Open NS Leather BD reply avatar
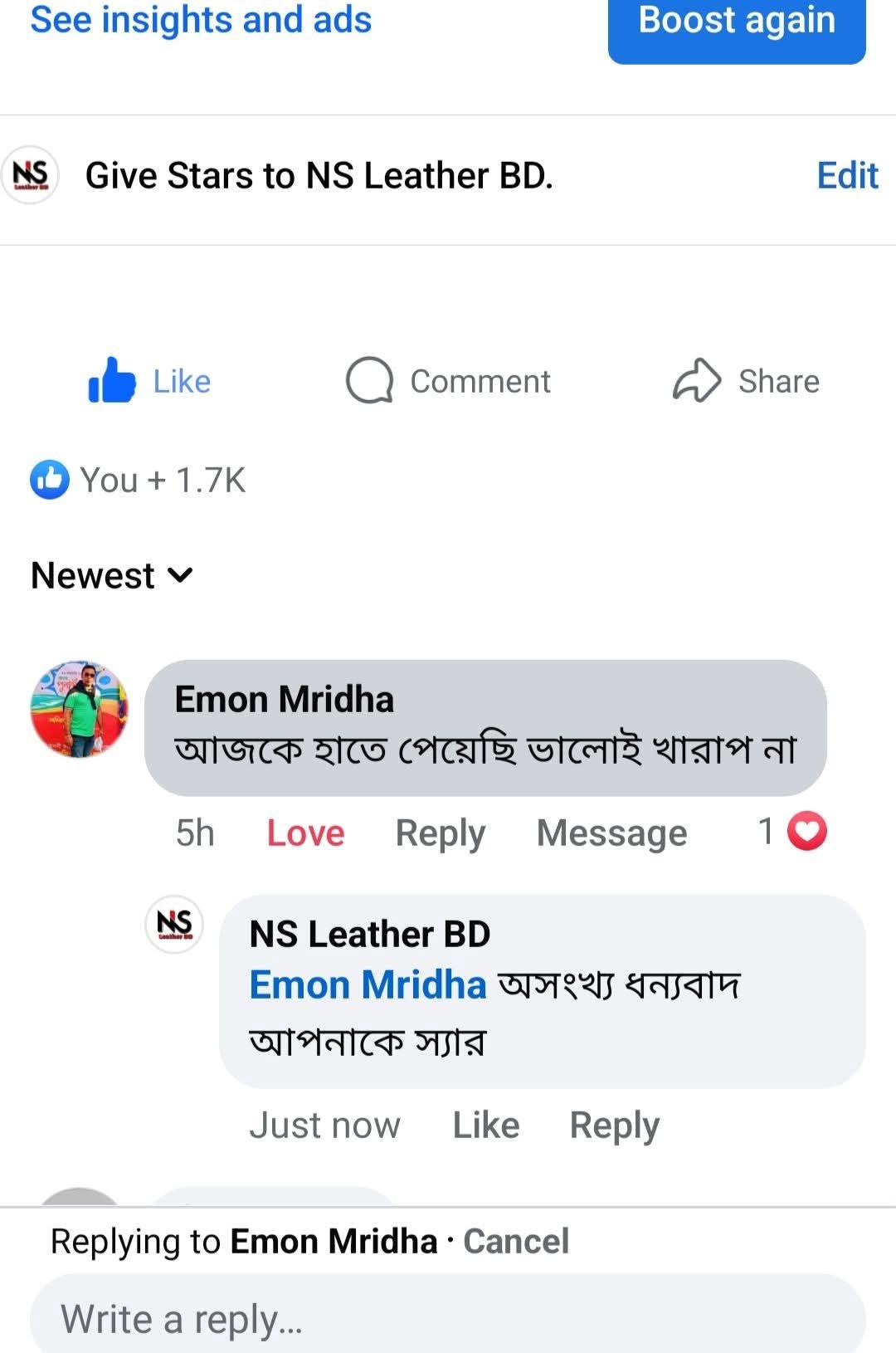This screenshot has width=896, height=1353. (x=174, y=924)
